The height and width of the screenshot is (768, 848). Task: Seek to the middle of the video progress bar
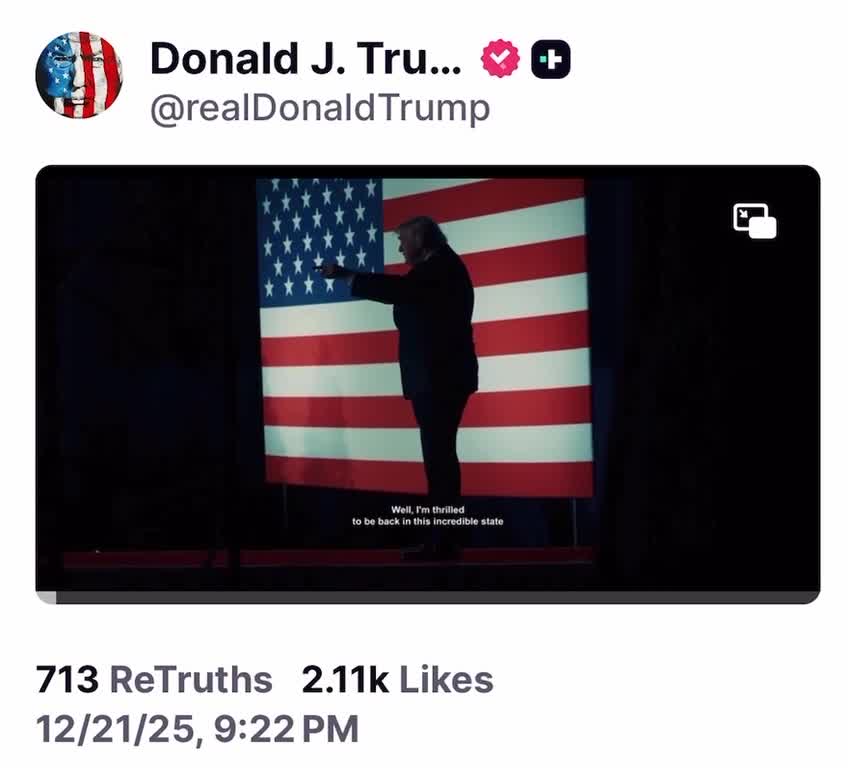click(428, 598)
